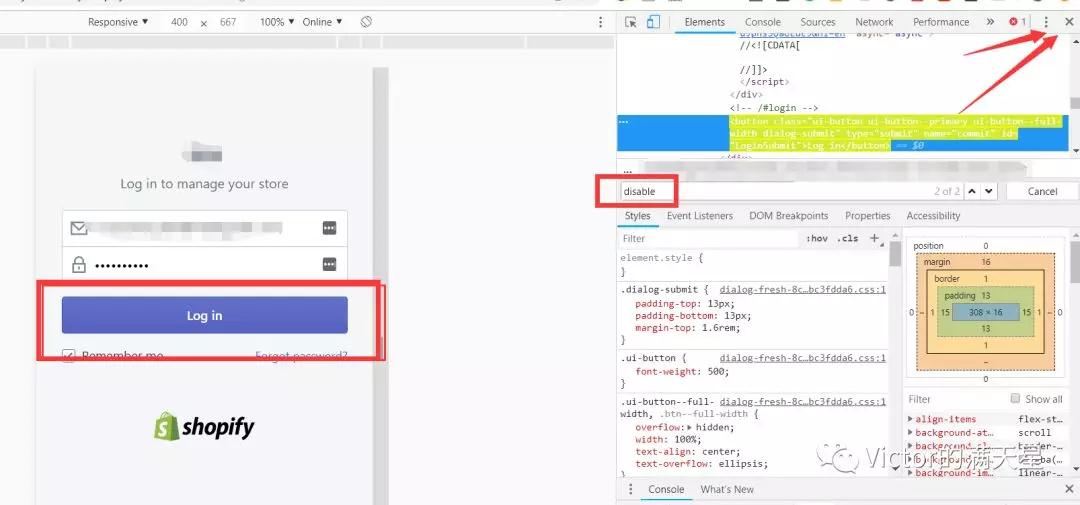The width and height of the screenshot is (1080, 505).
Task: Show more DevTools tabs with the double chevron
Action: coord(990,22)
